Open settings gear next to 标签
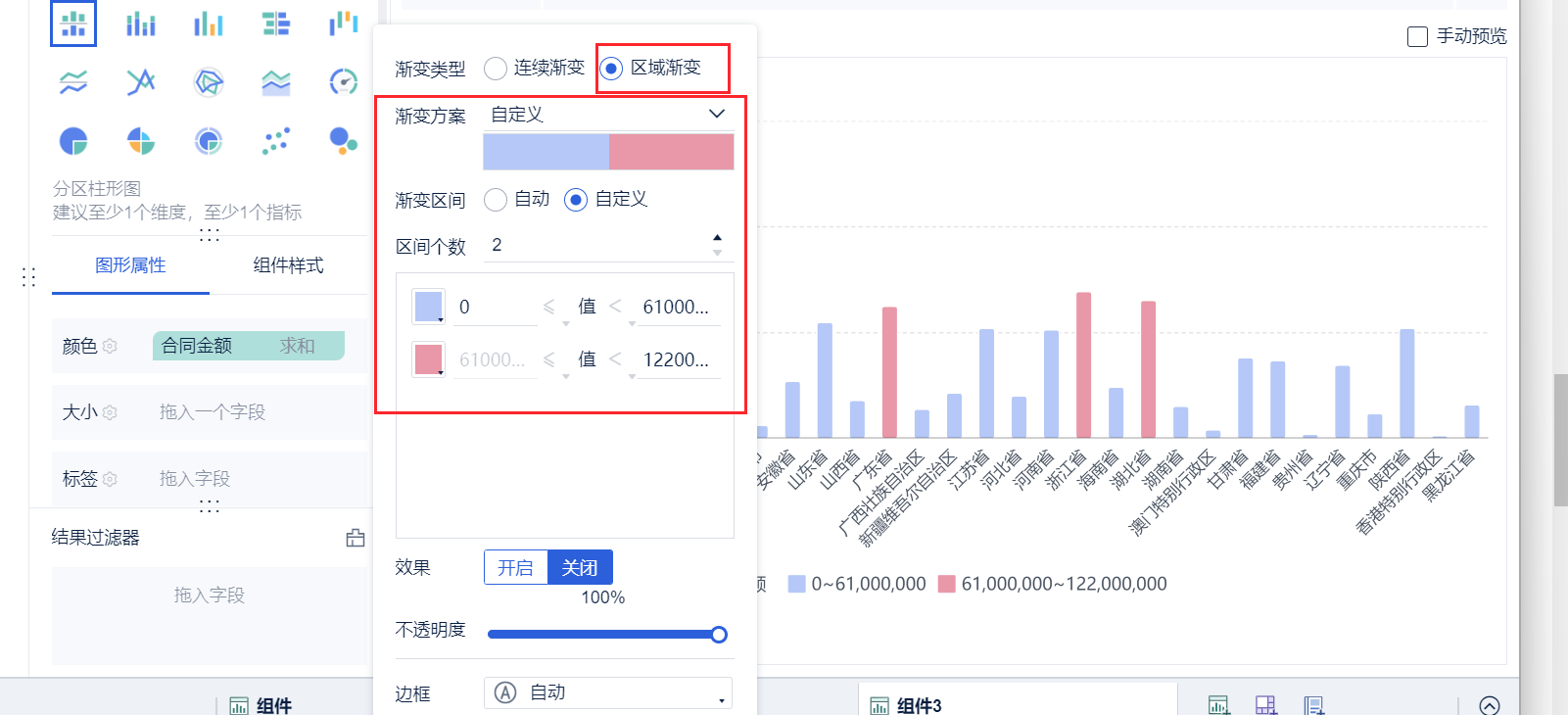 [110, 479]
